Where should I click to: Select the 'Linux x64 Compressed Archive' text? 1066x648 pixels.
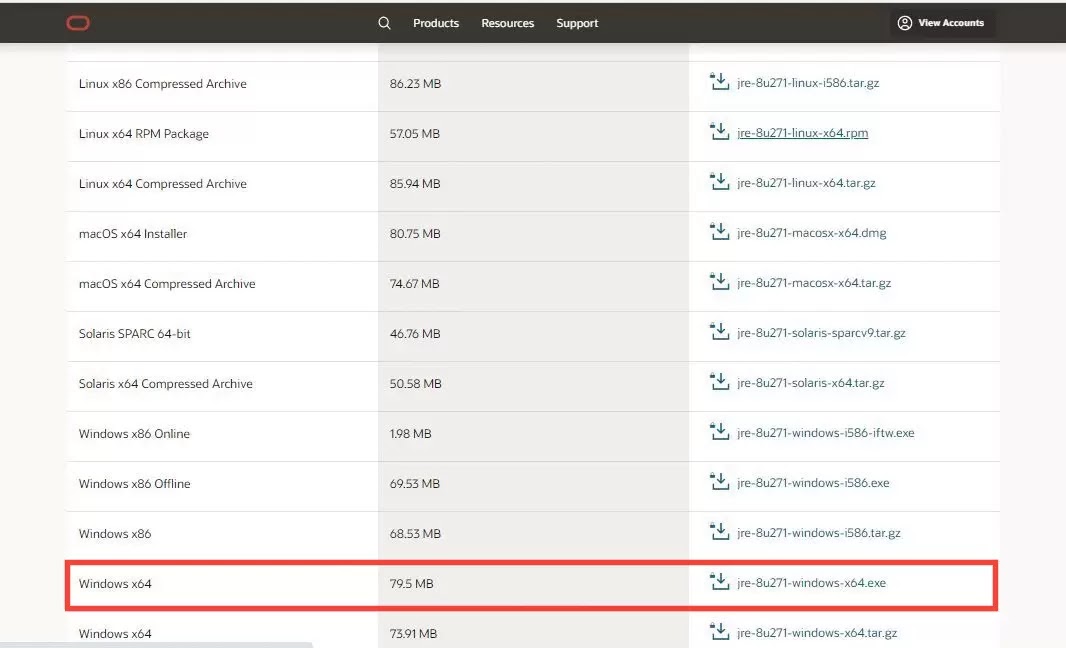click(162, 184)
